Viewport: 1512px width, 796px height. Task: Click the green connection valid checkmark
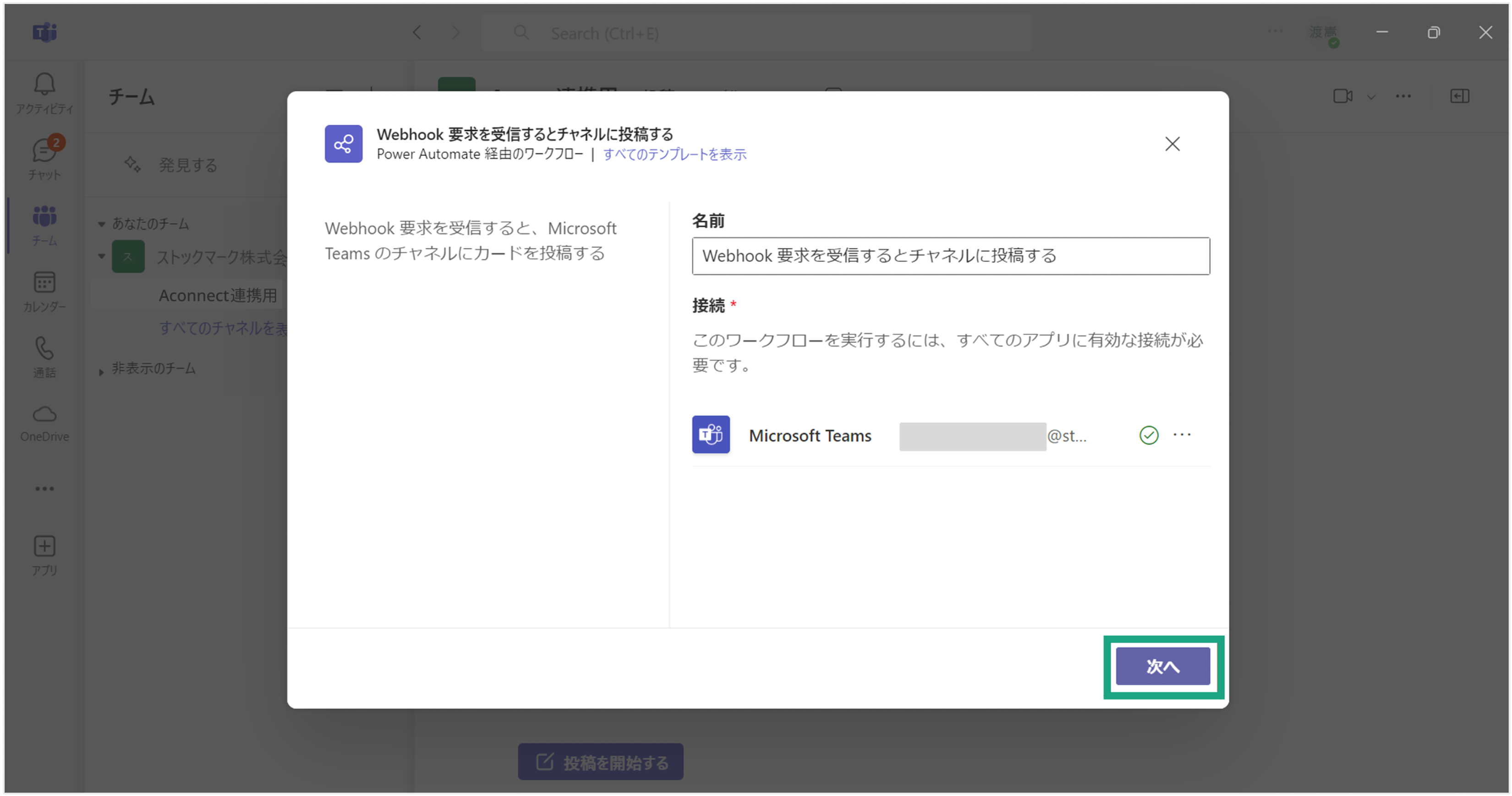[1149, 435]
